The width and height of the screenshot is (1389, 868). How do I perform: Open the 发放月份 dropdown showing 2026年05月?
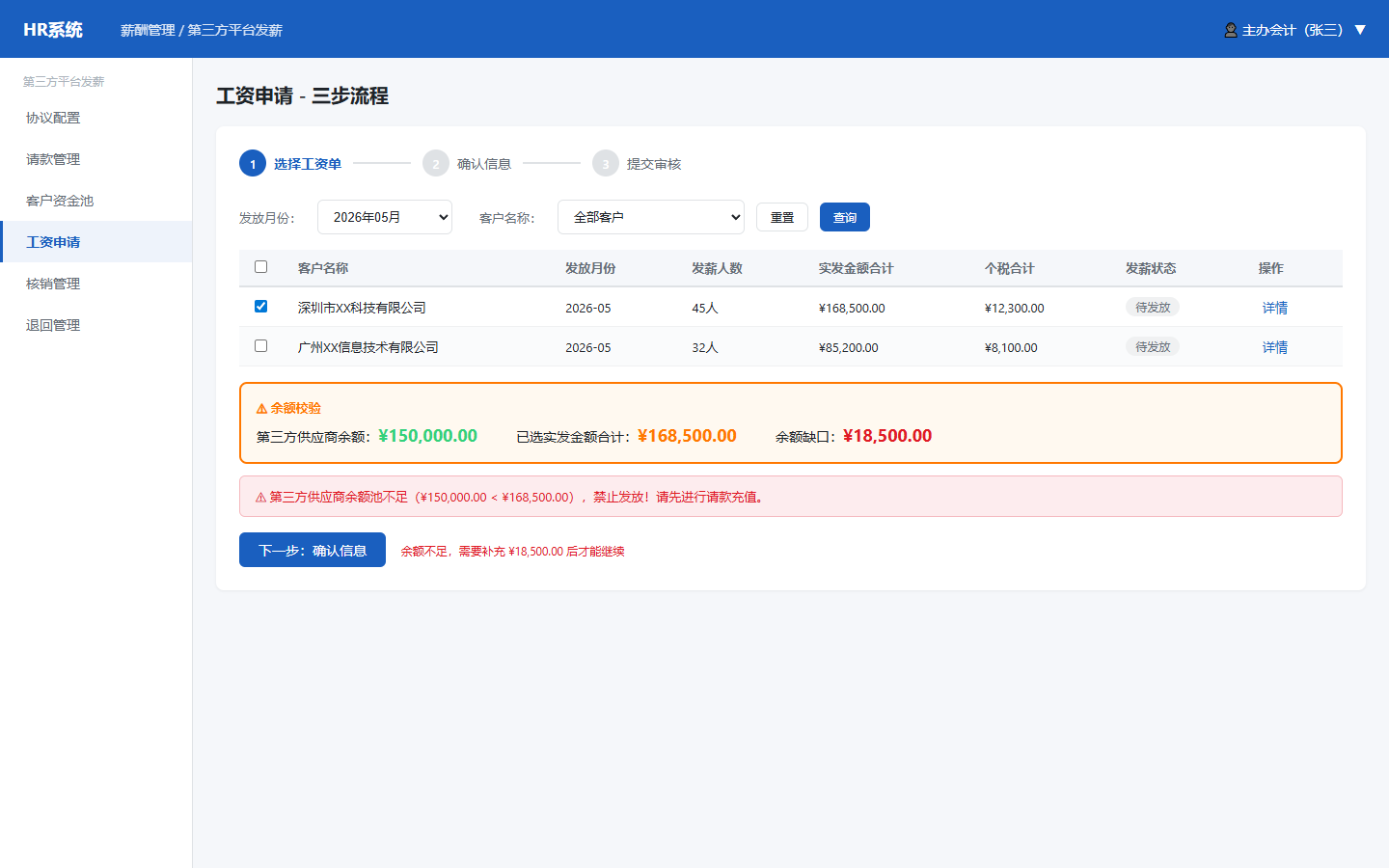pyautogui.click(x=385, y=217)
